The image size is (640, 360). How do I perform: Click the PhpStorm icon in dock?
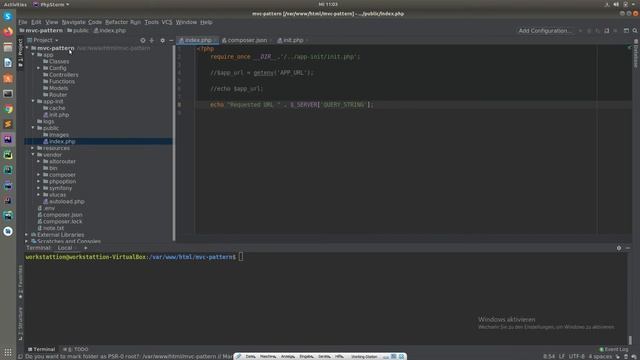[x=8, y=140]
